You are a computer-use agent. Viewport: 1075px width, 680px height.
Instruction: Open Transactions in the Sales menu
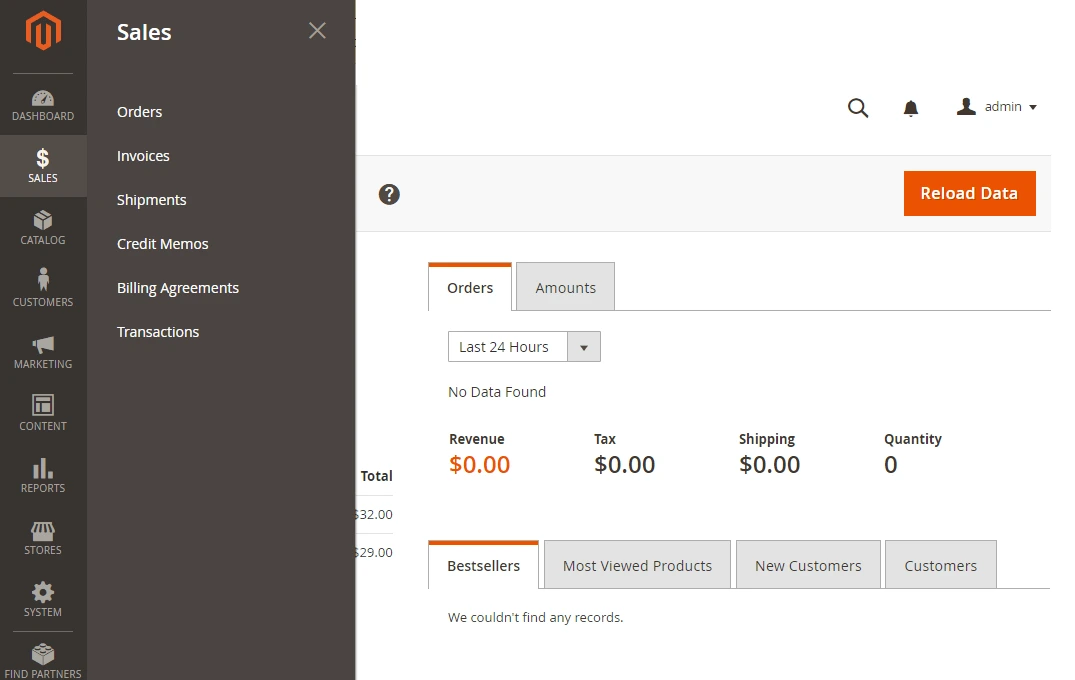[x=158, y=331]
